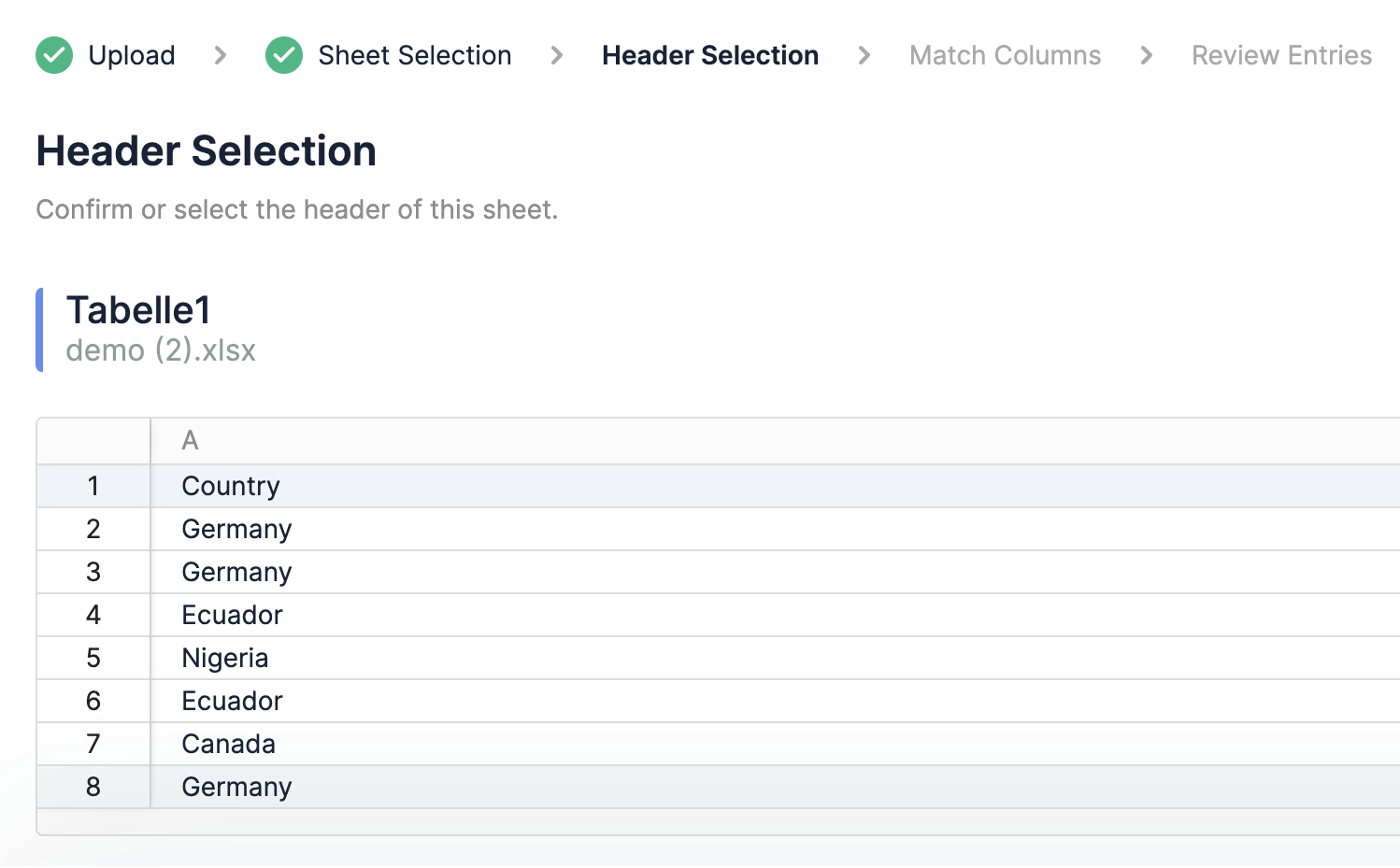Click the green checkmark beside Upload
1400x868 pixels.
pyautogui.click(x=54, y=55)
